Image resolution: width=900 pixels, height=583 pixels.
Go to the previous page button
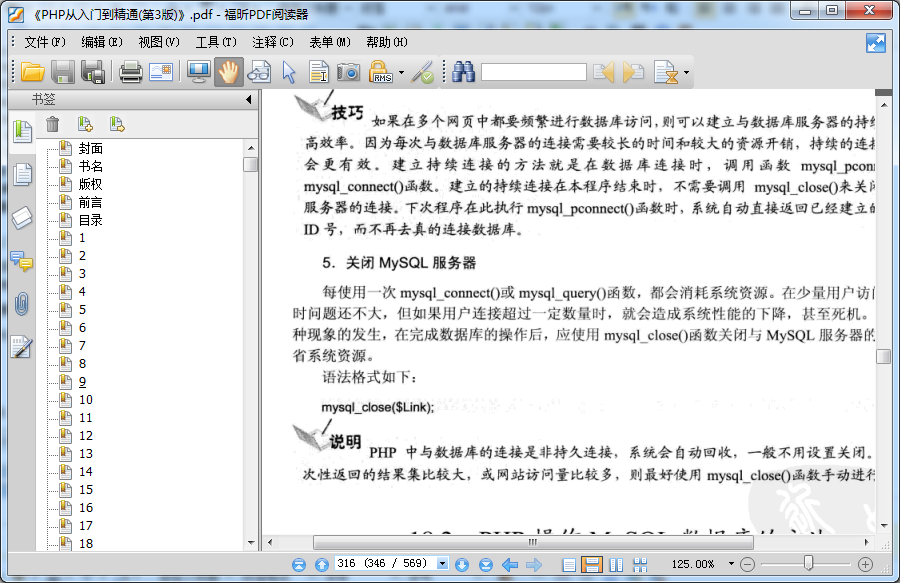pos(322,565)
